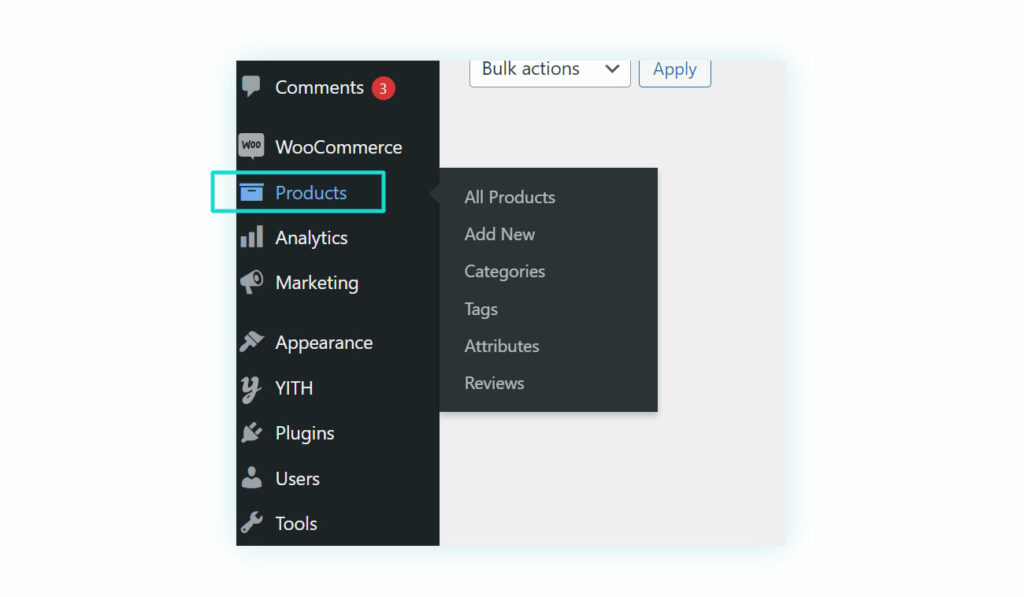Screen dimensions: 1024x597
Task: Click the Comments speech bubble icon
Action: [251, 86]
